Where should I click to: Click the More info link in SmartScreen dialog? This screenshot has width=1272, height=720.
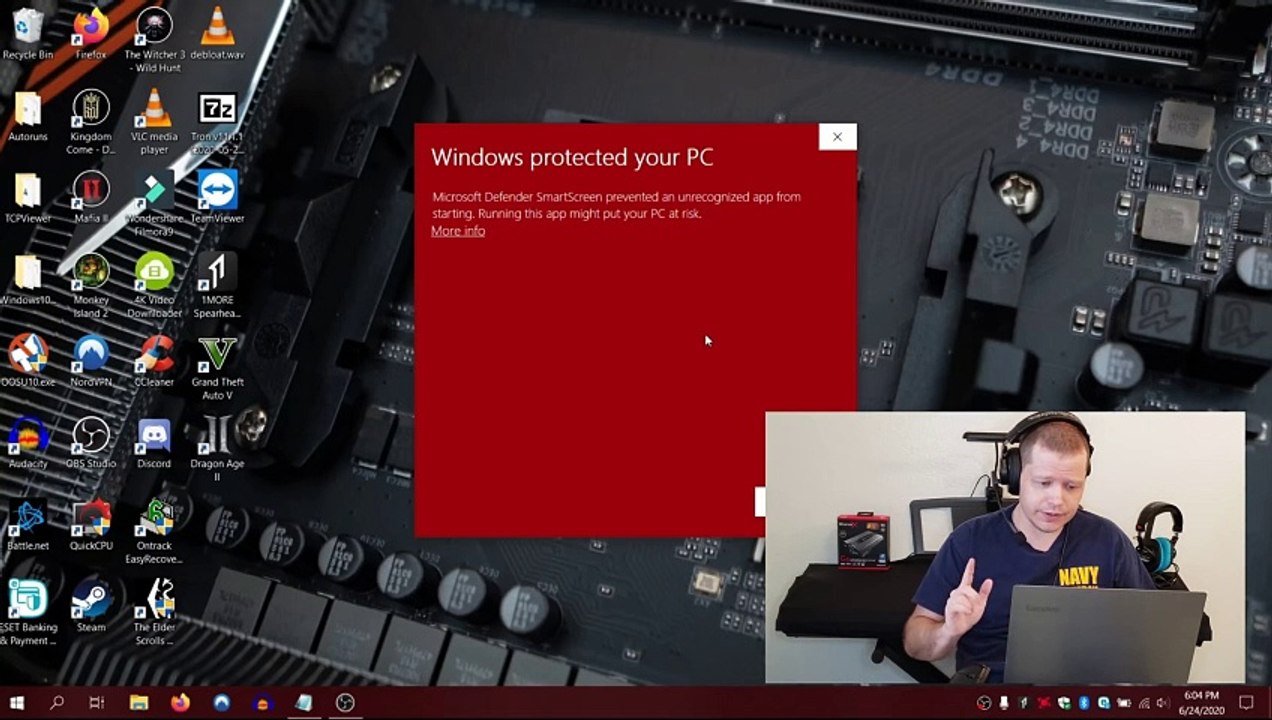[x=458, y=231]
